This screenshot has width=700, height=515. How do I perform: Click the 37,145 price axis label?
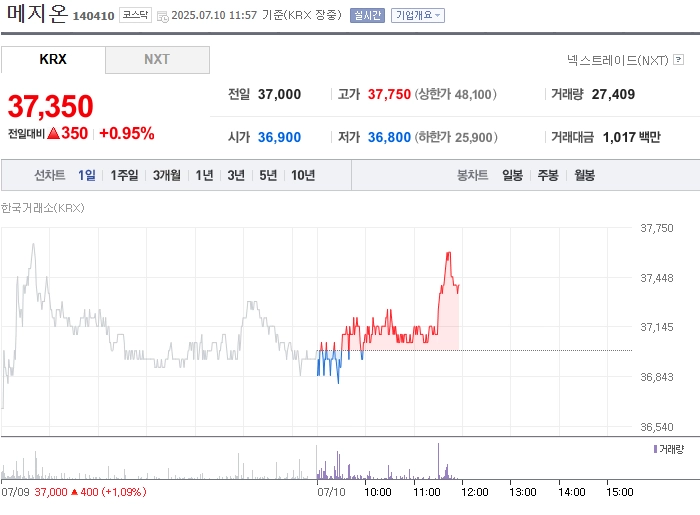click(x=657, y=327)
